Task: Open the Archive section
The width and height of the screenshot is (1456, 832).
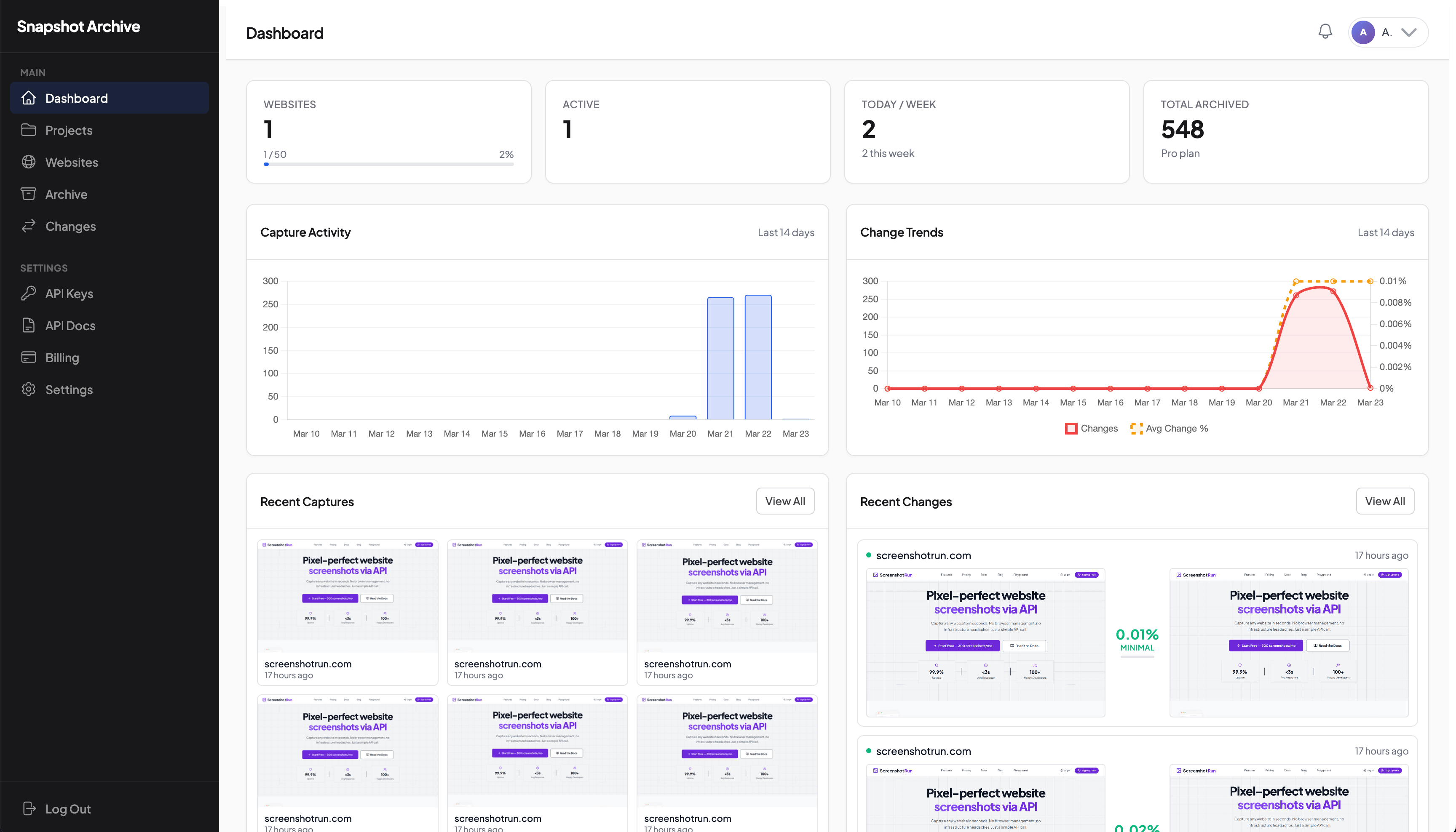Action: click(109, 194)
